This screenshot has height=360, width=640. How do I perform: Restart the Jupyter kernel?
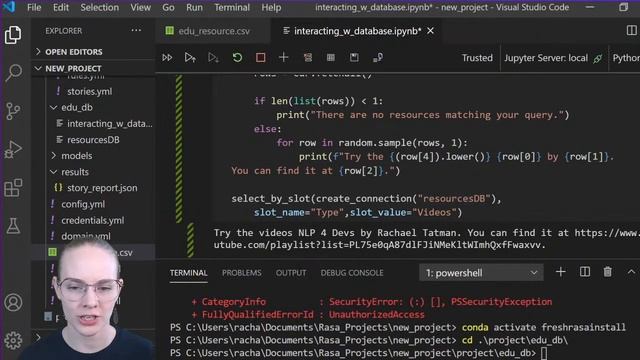(x=237, y=58)
